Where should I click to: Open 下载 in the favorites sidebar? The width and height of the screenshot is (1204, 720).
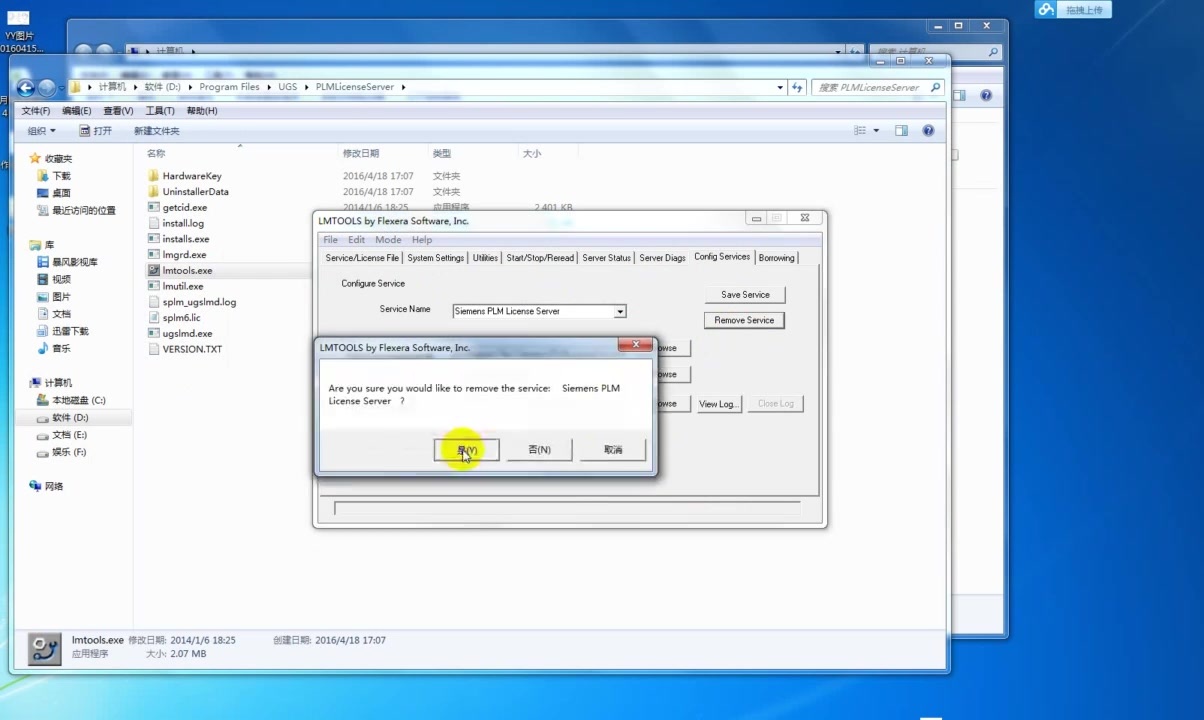pyautogui.click(x=61, y=176)
